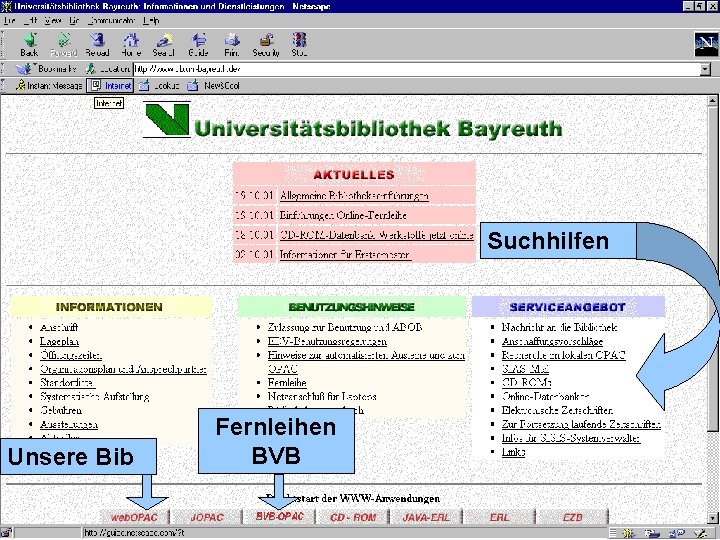Open the Communicator menu
This screenshot has height=540, width=720.
point(112,21)
